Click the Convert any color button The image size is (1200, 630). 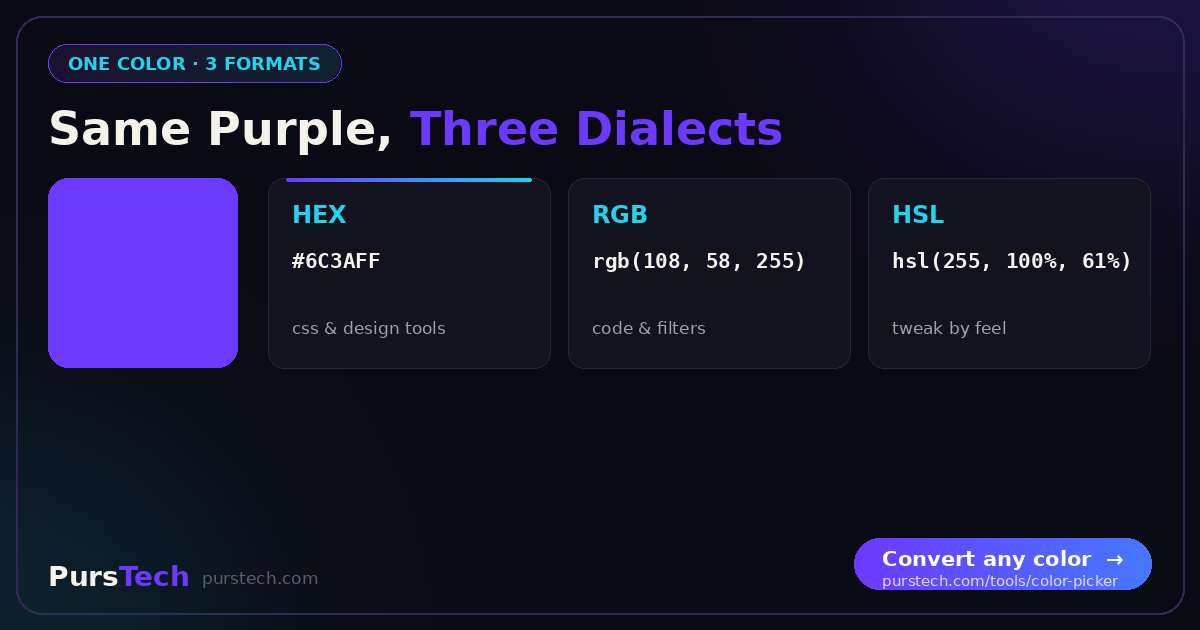[x=1003, y=564]
